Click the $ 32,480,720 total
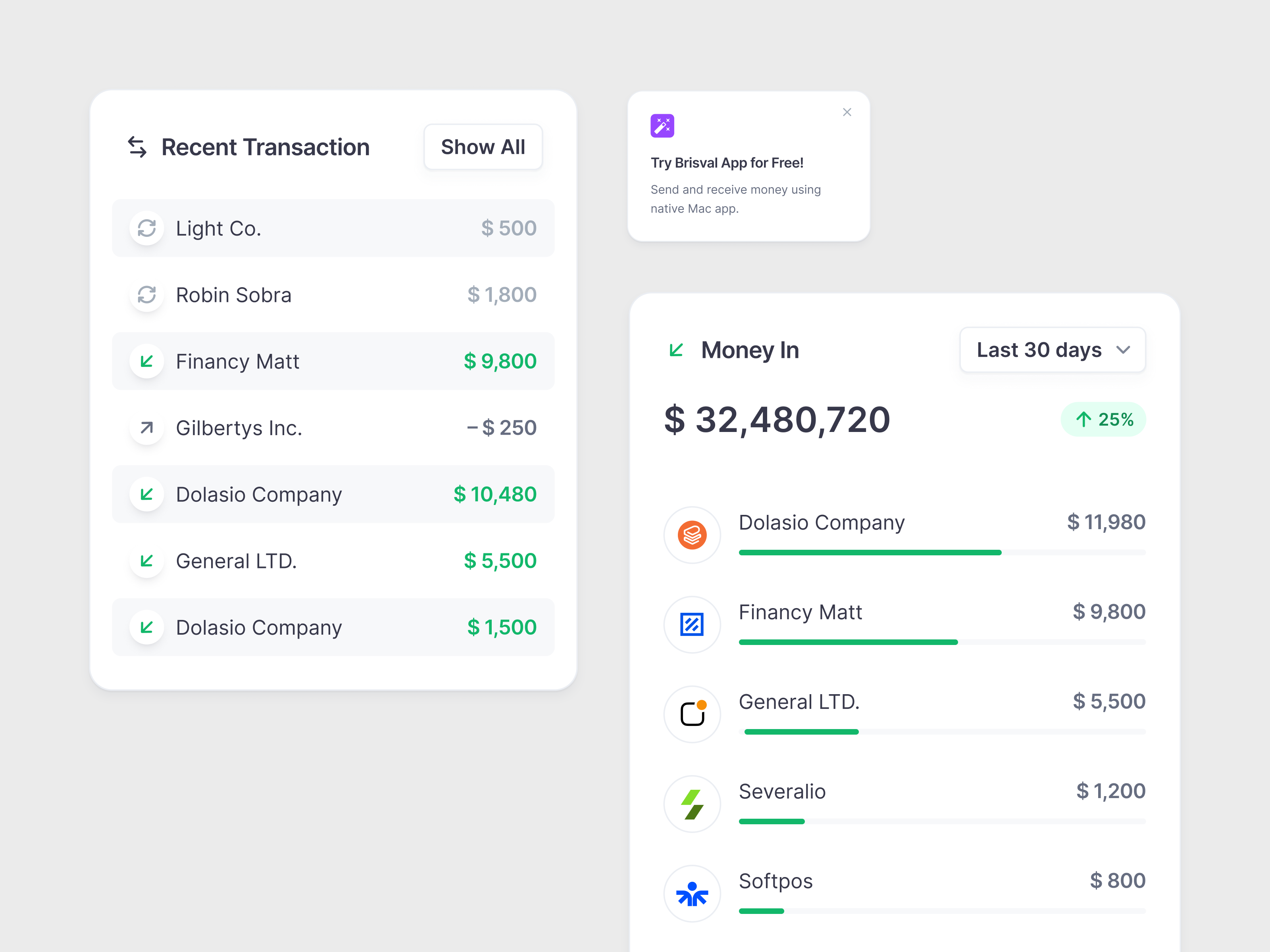Viewport: 1270px width, 952px height. pyautogui.click(x=777, y=420)
